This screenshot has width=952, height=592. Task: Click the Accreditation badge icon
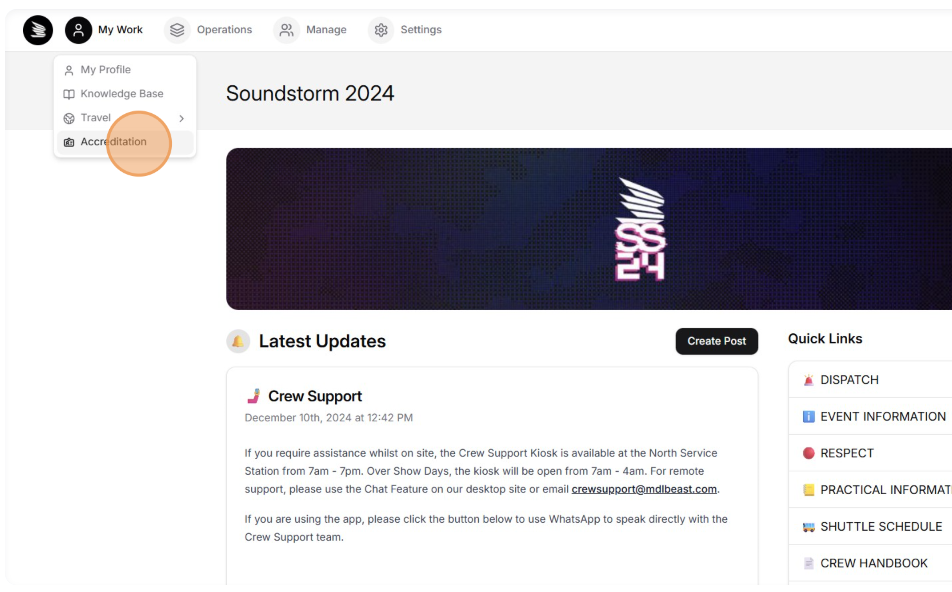69,142
